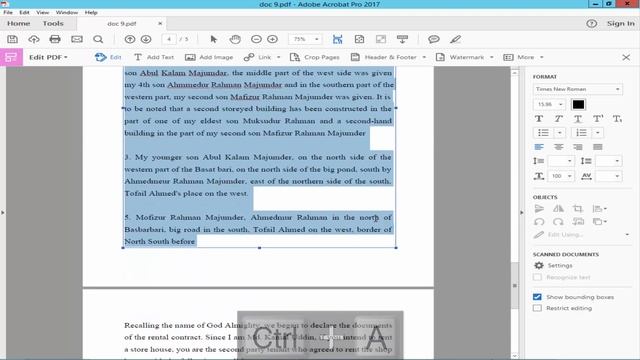Open the View menu
Image resolution: width=640 pixels, height=360 pixels.
point(42,13)
